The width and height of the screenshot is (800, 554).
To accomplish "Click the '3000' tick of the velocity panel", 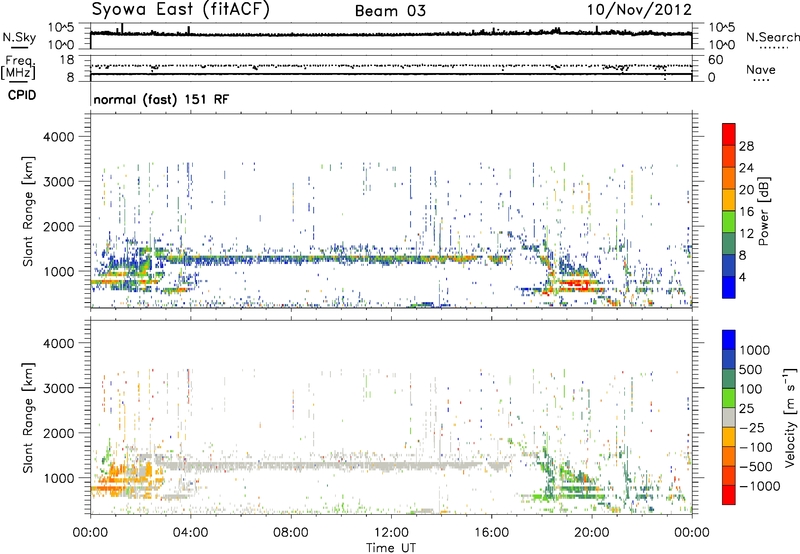I will tap(58, 388).
